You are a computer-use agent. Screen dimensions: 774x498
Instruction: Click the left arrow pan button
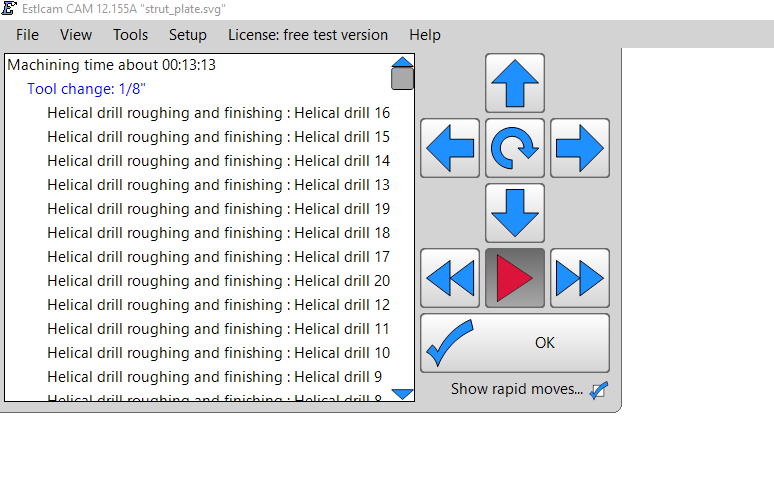pyautogui.click(x=450, y=148)
